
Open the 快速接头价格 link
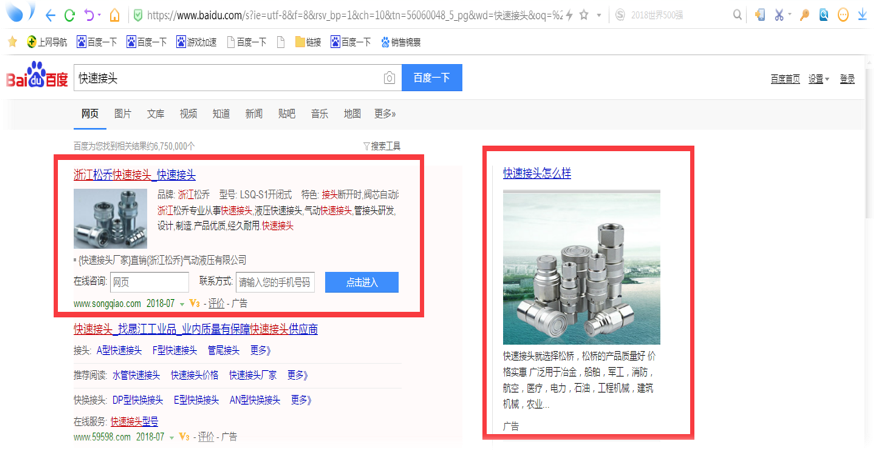(194, 375)
